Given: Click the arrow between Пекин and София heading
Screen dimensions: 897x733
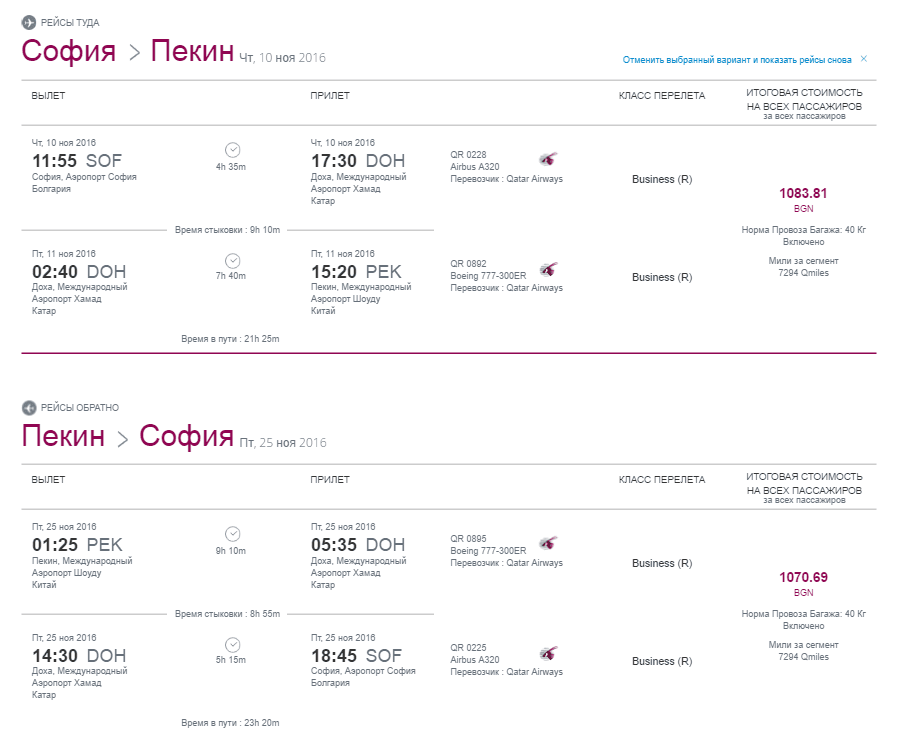Looking at the screenshot, I should point(122,438).
